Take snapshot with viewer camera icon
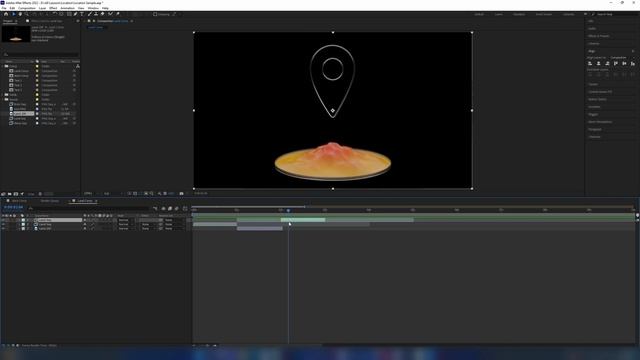This screenshot has height=360, width=640. click(x=181, y=193)
